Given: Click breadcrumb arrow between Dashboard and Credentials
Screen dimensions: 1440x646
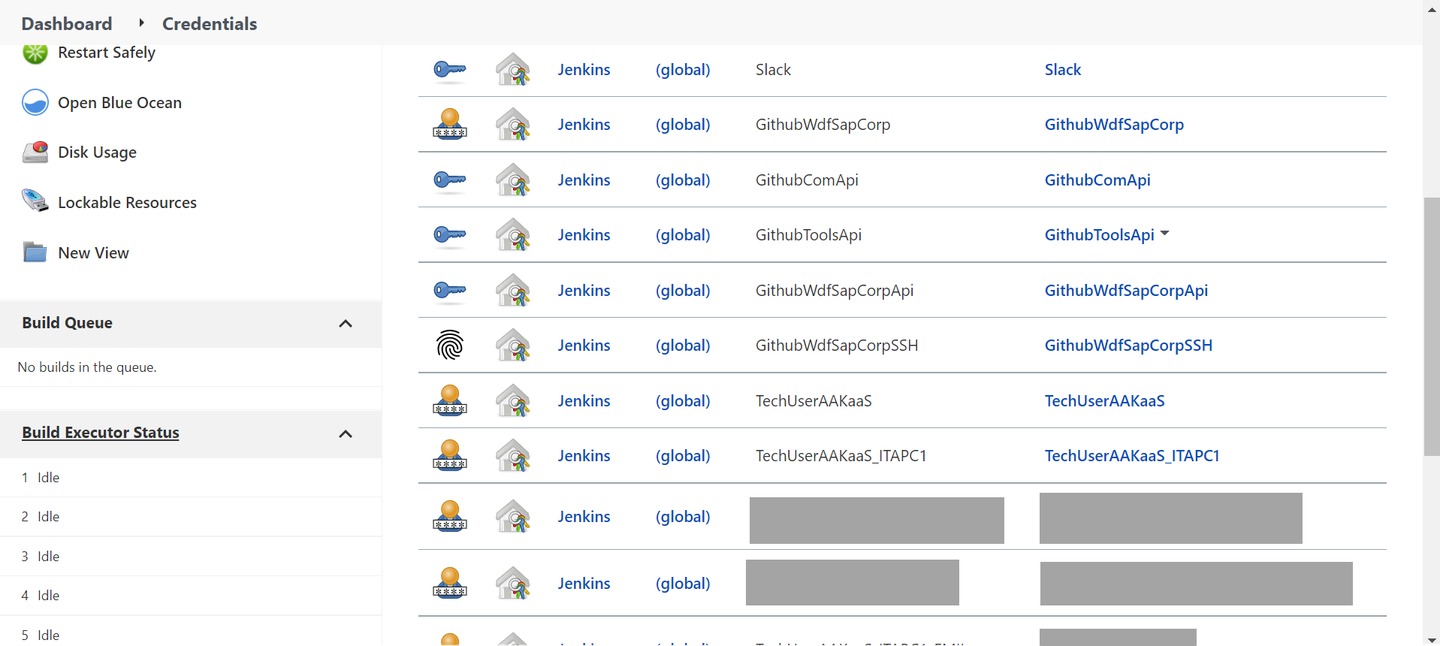Looking at the screenshot, I should pyautogui.click(x=141, y=22).
